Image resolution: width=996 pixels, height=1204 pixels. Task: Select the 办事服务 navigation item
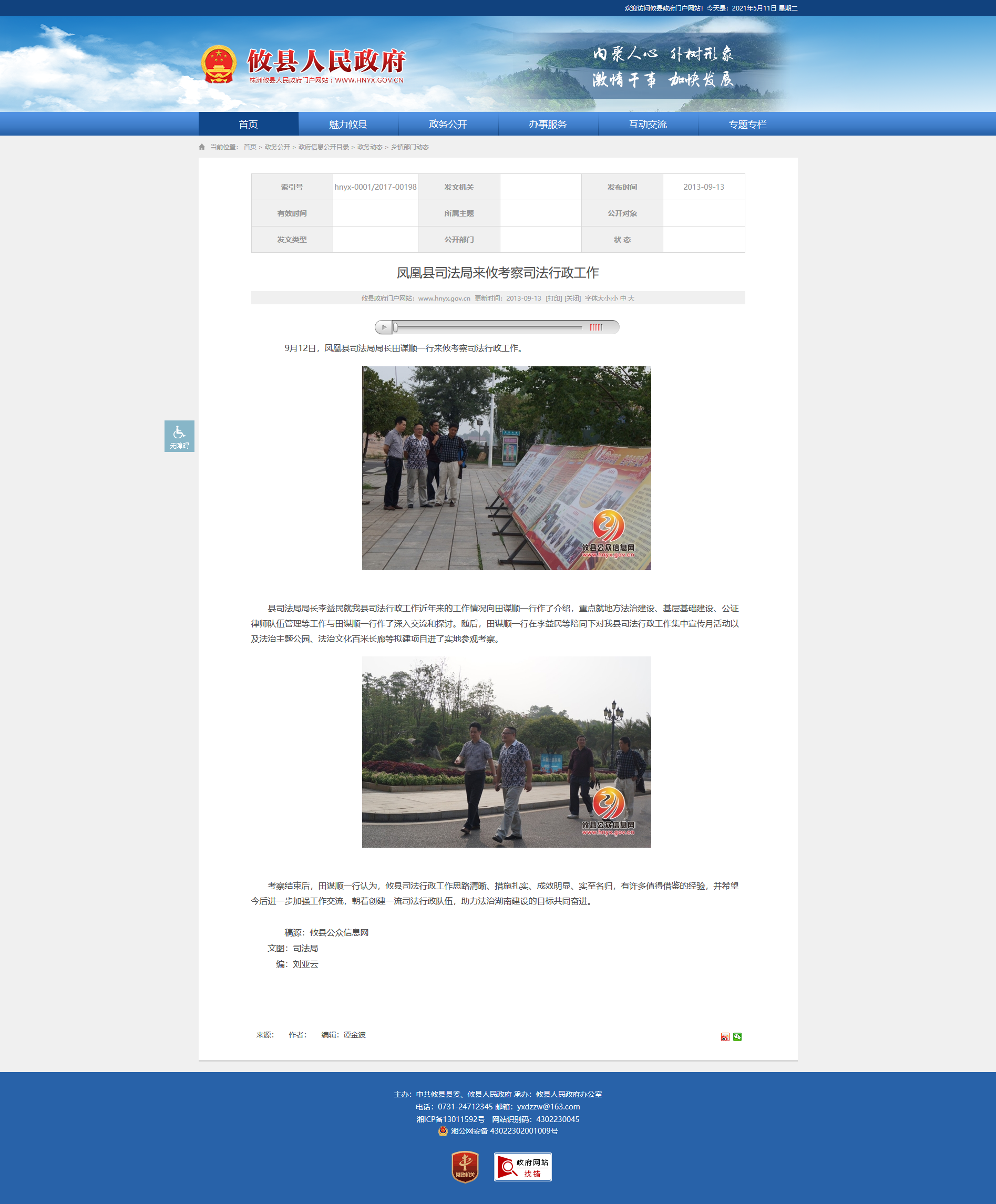click(x=548, y=125)
